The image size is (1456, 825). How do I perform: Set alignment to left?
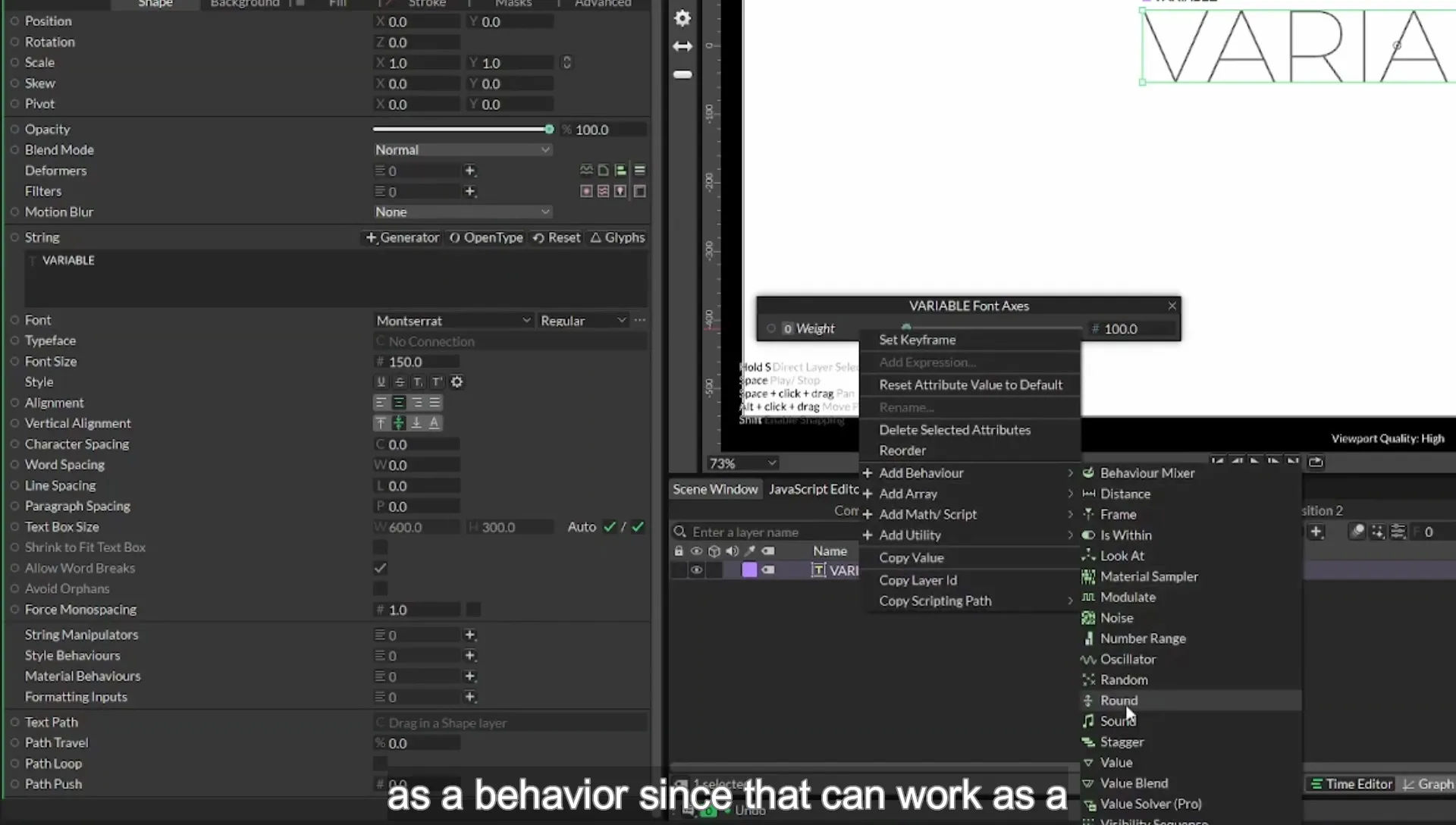(x=381, y=403)
